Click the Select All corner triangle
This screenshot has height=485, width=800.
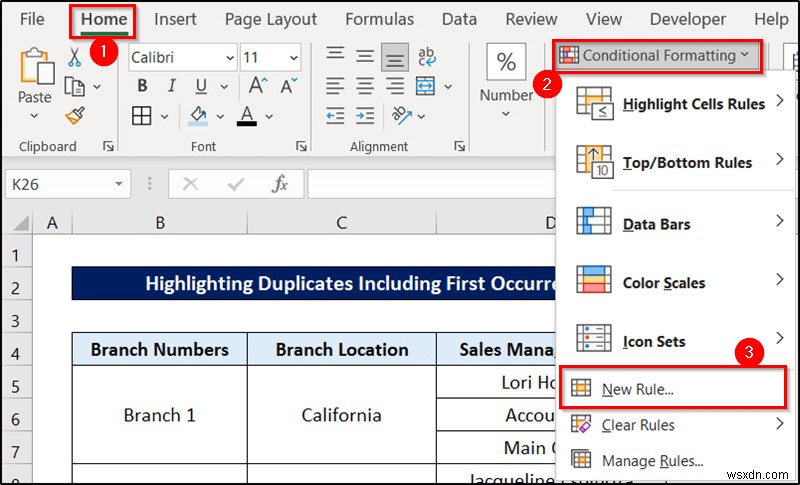coord(21,223)
